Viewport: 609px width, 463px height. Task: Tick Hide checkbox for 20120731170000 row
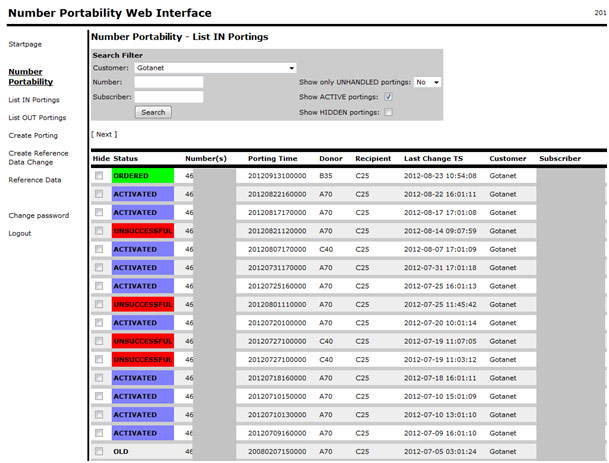[99, 268]
